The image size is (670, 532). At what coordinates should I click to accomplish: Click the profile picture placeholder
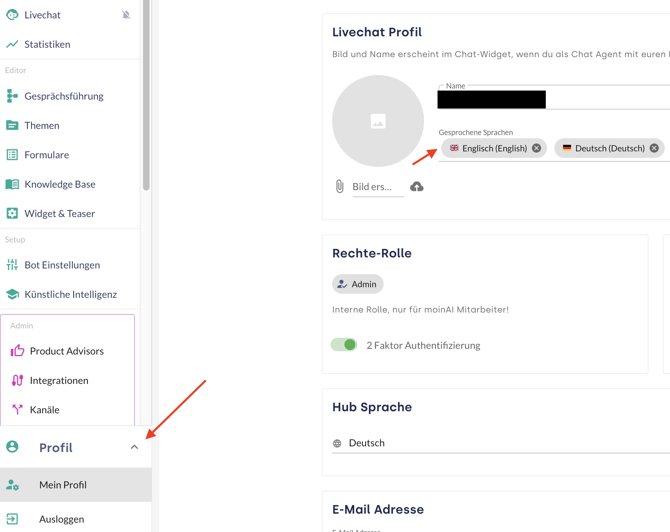[378, 121]
